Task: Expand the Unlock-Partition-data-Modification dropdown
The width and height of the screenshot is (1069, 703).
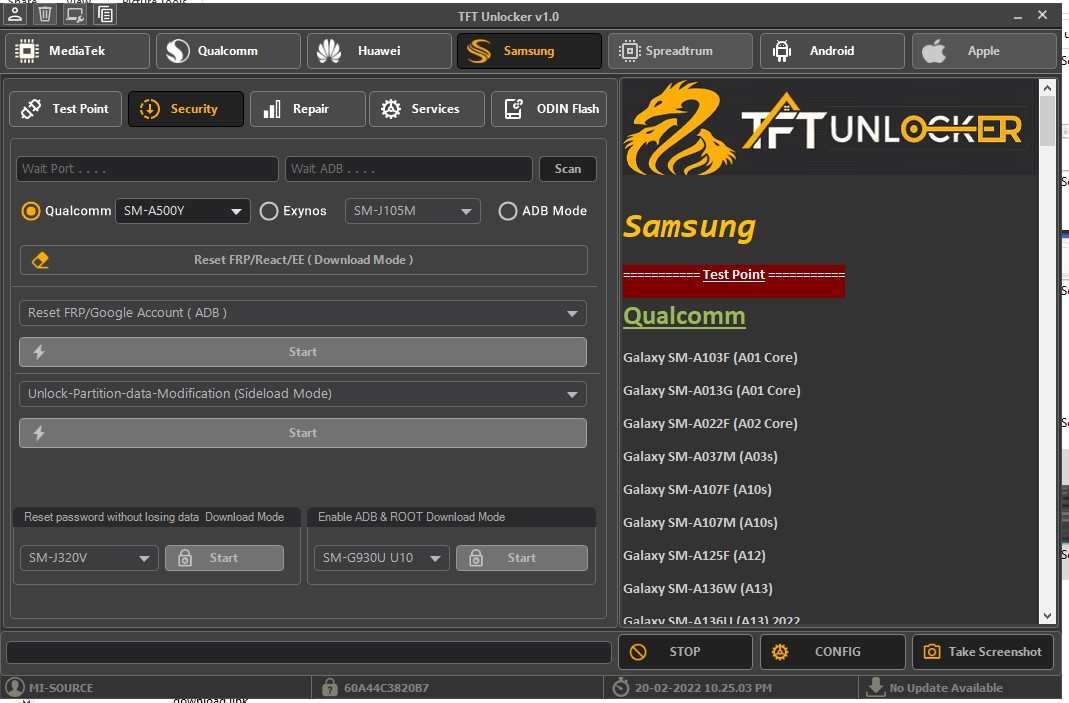Action: (303, 394)
